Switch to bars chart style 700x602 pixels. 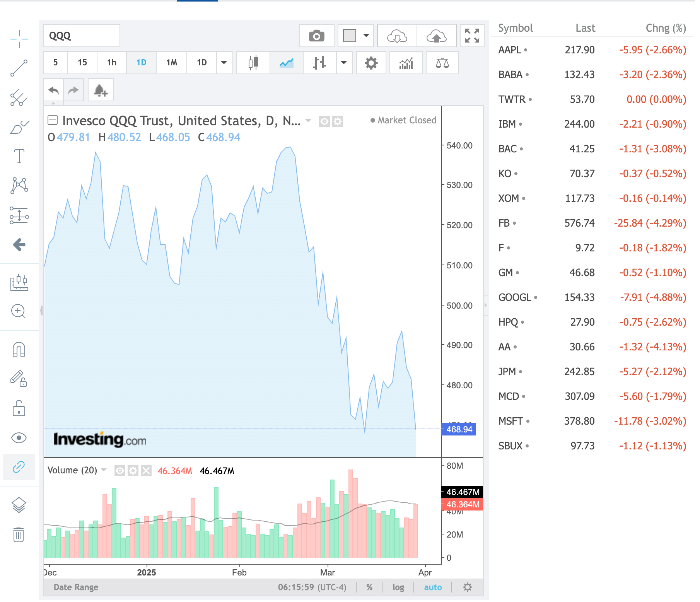coord(319,63)
